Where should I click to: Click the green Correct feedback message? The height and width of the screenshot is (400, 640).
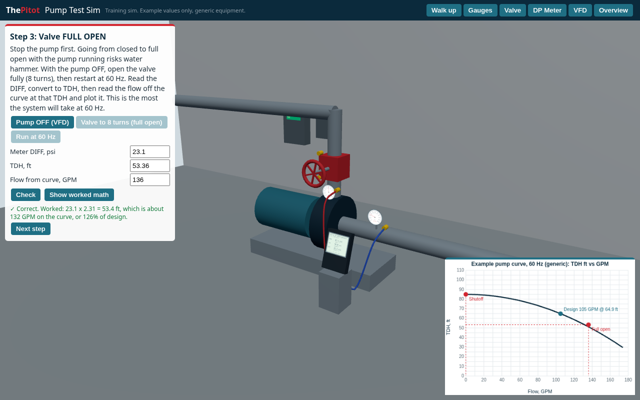tap(87, 213)
